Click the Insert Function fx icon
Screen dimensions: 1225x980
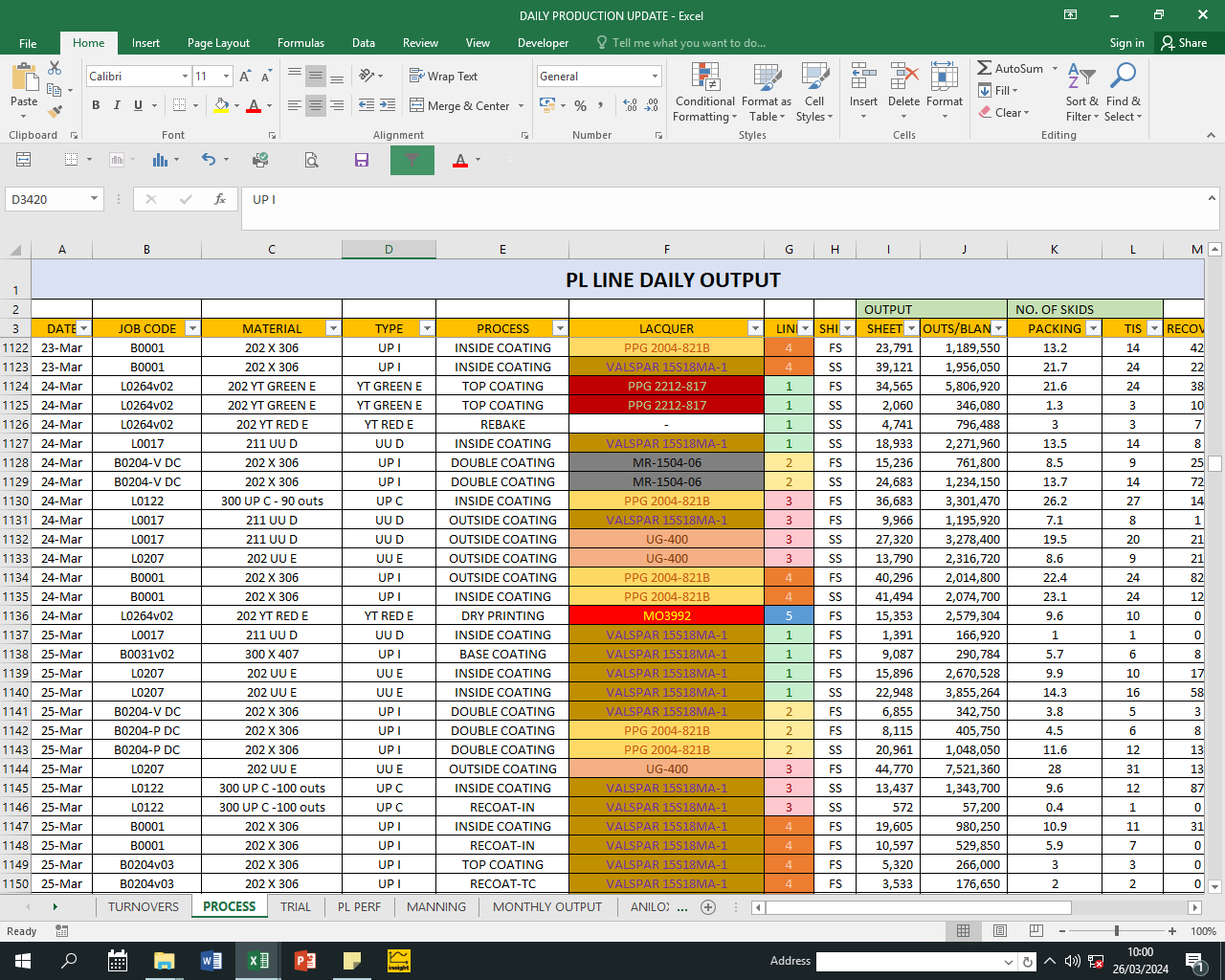(220, 199)
